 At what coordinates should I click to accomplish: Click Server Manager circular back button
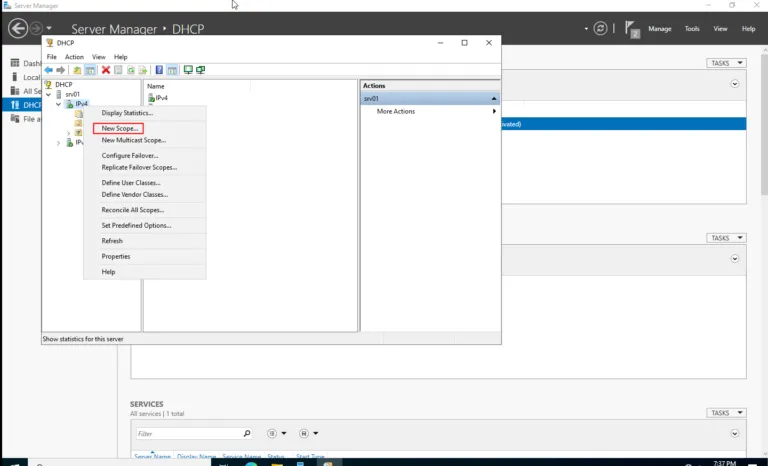point(18,28)
